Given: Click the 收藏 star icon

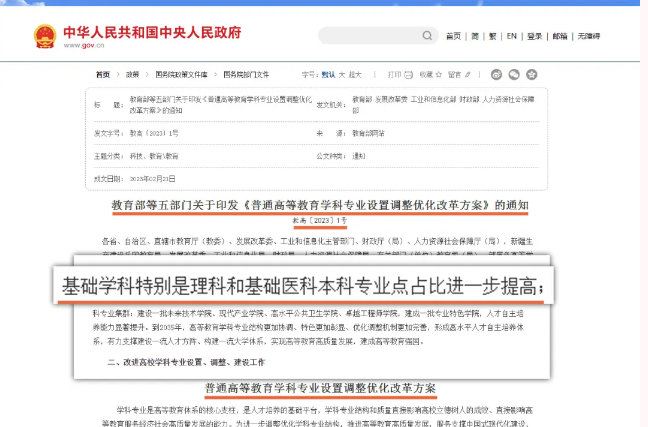Looking at the screenshot, I should pyautogui.click(x=437, y=74).
